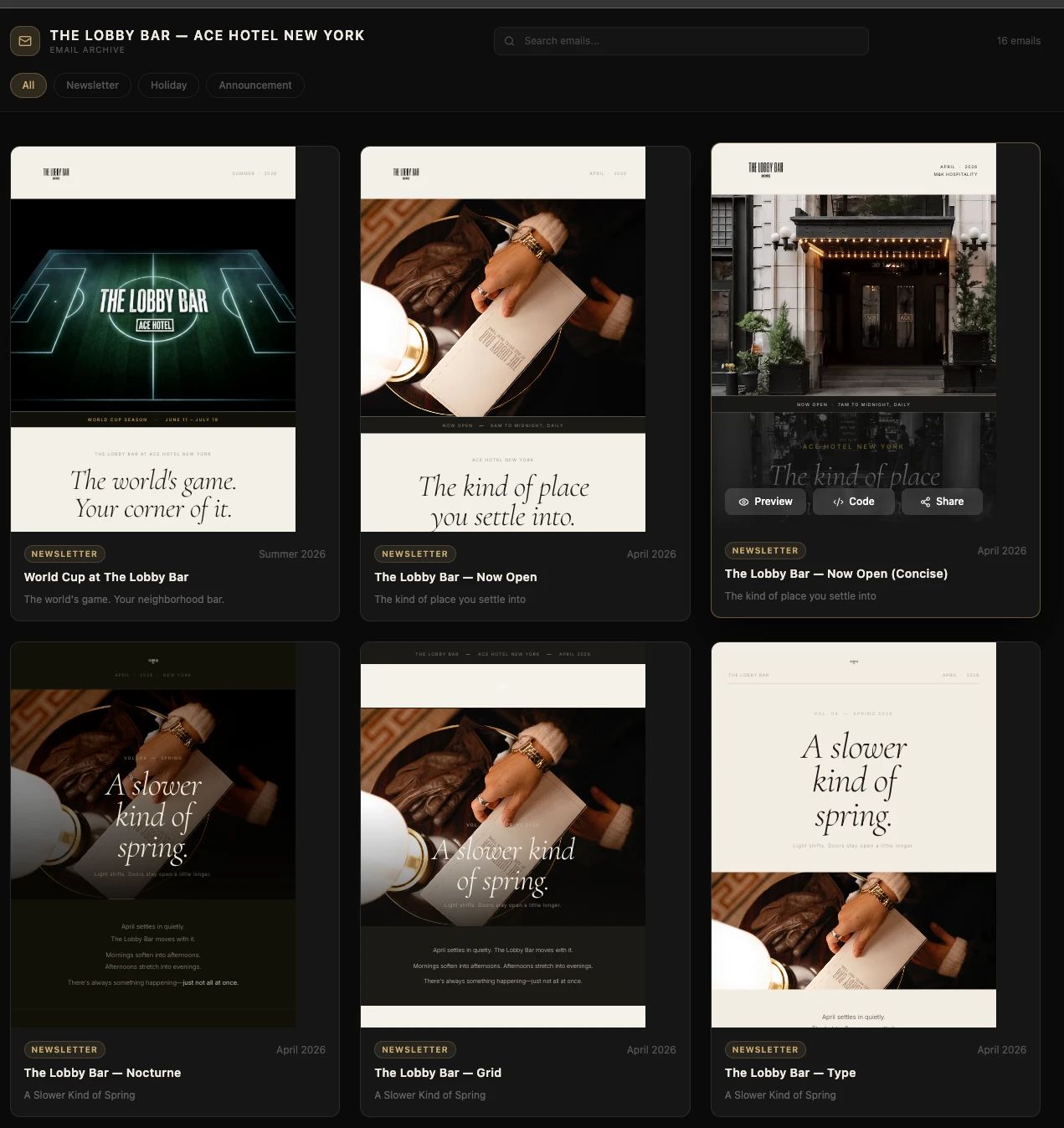The image size is (1064, 1128).
Task: Open the Grid email thumbnail
Action: pyautogui.click(x=503, y=835)
